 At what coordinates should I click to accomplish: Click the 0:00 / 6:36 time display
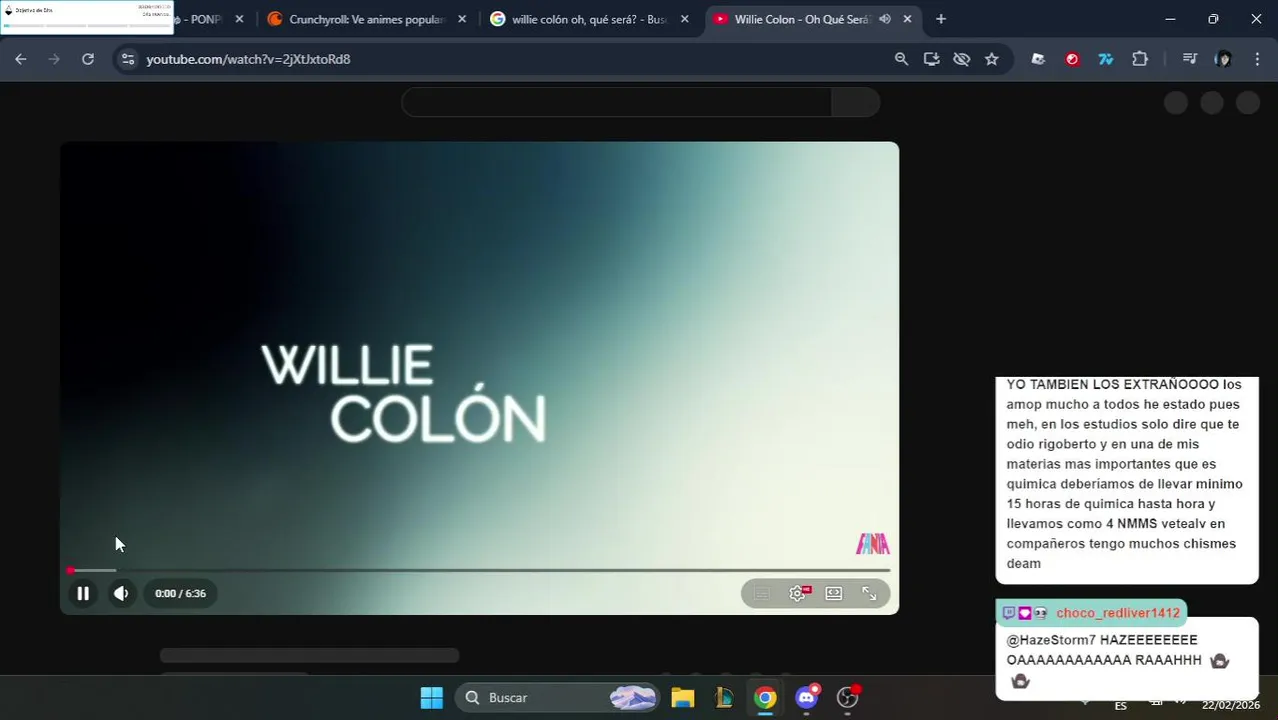pos(180,593)
